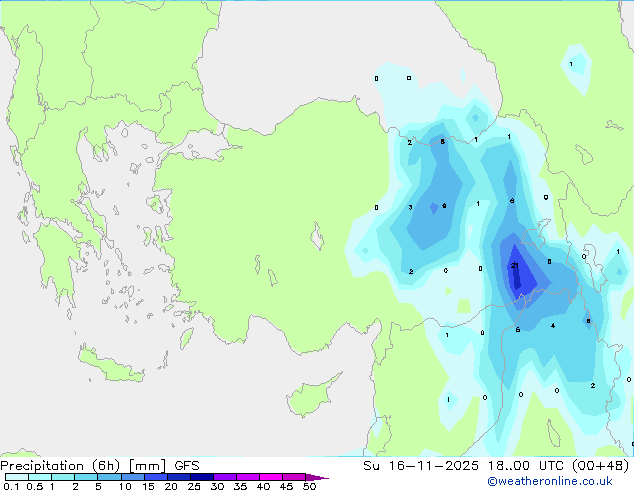Choose the 10–15 mm legend color swatch
634x490 pixels.
click(x=132, y=477)
